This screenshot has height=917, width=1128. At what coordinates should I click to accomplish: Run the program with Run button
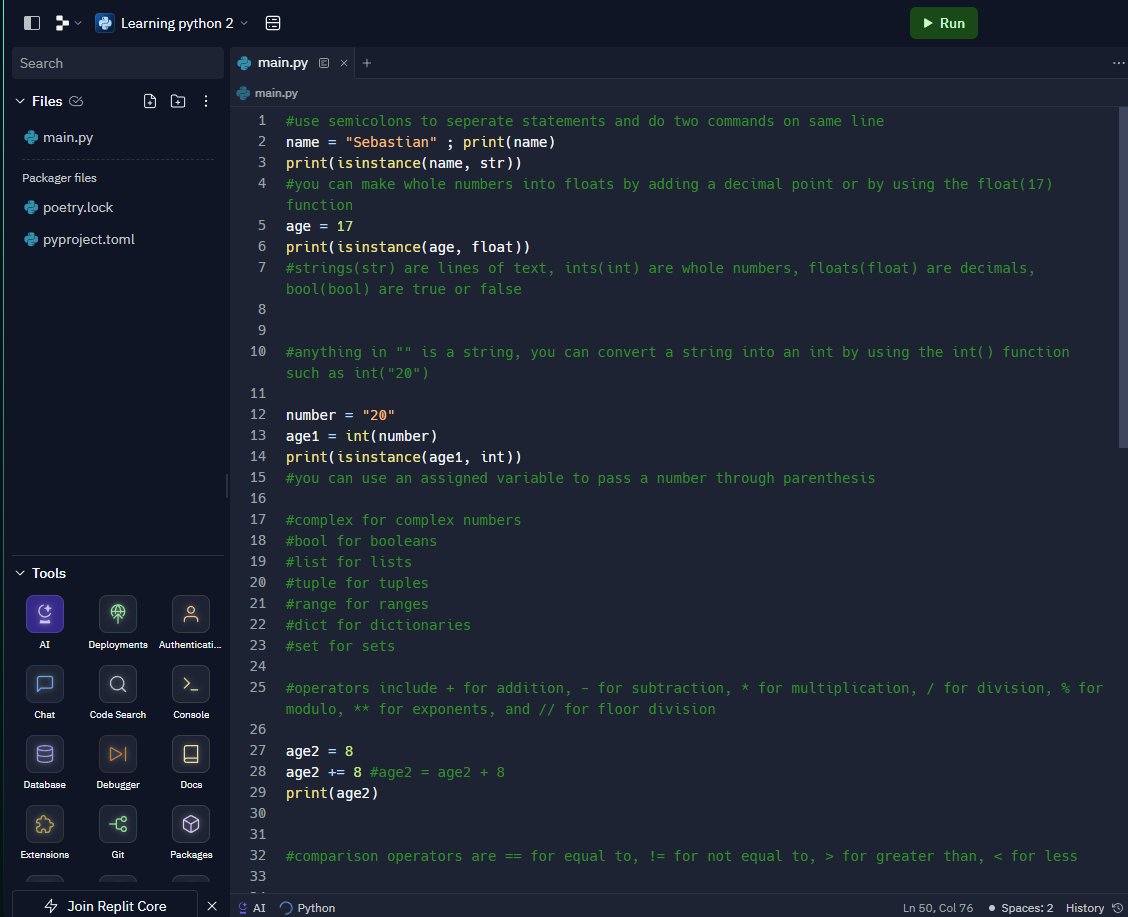click(x=943, y=23)
